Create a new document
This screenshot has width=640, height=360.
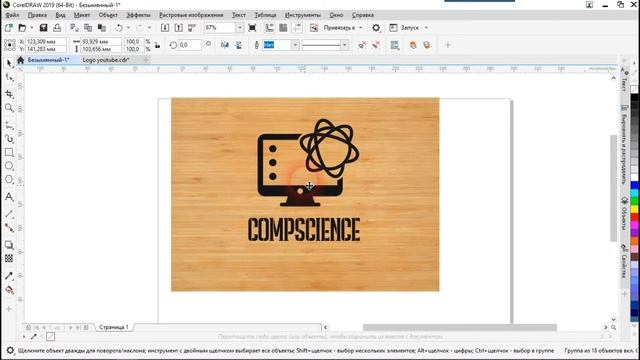click(9, 28)
